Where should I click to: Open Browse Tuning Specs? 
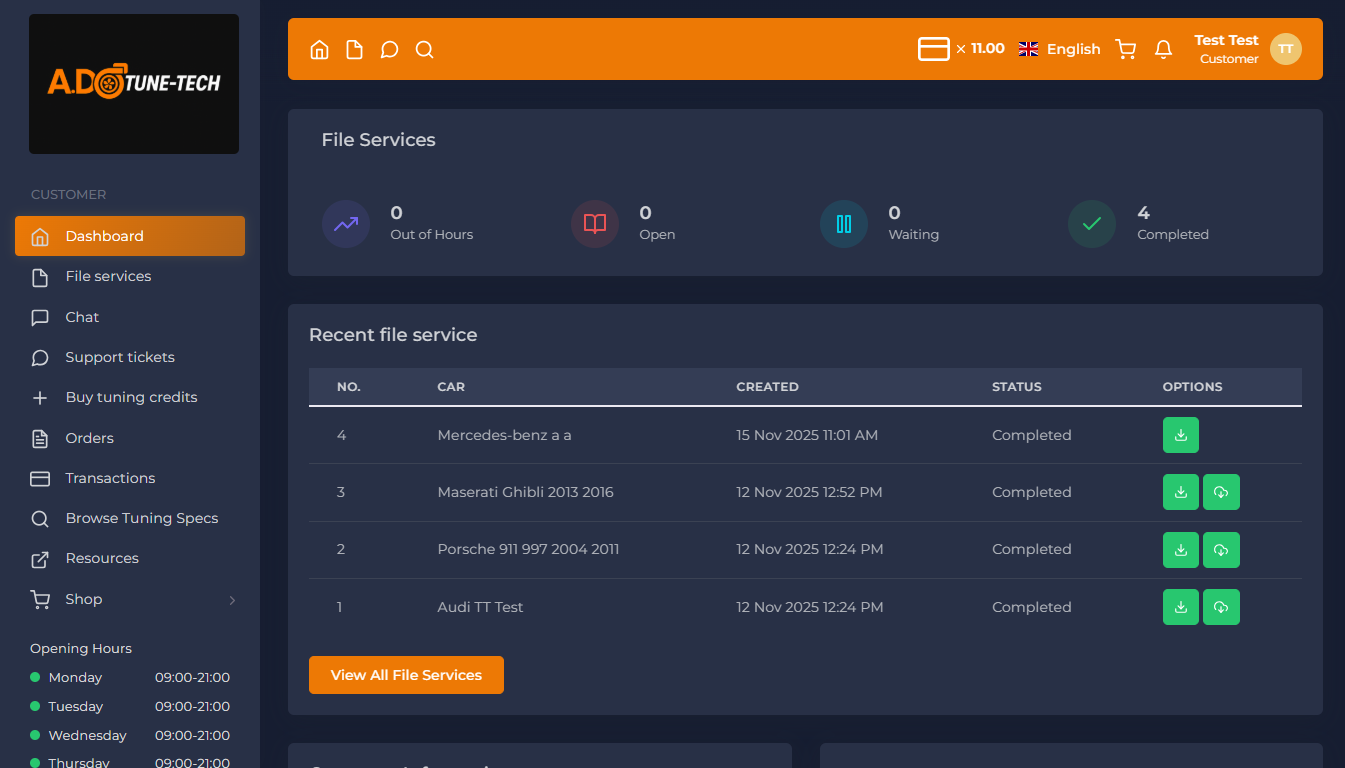coord(130,518)
